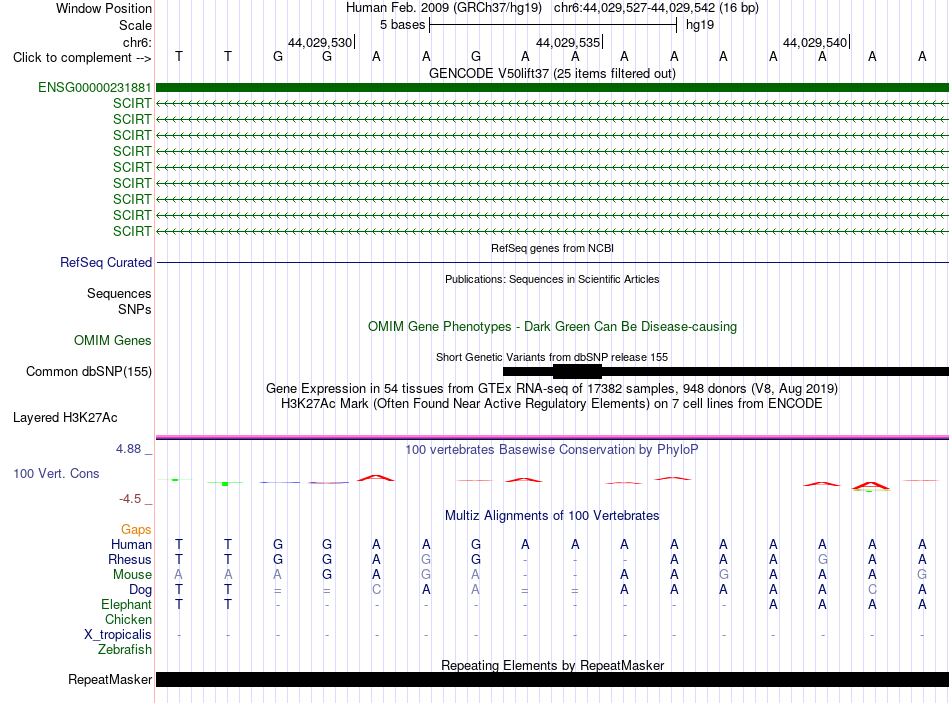The image size is (950, 703).
Task: Click the X_tropicalis species label
Action: tap(118, 635)
